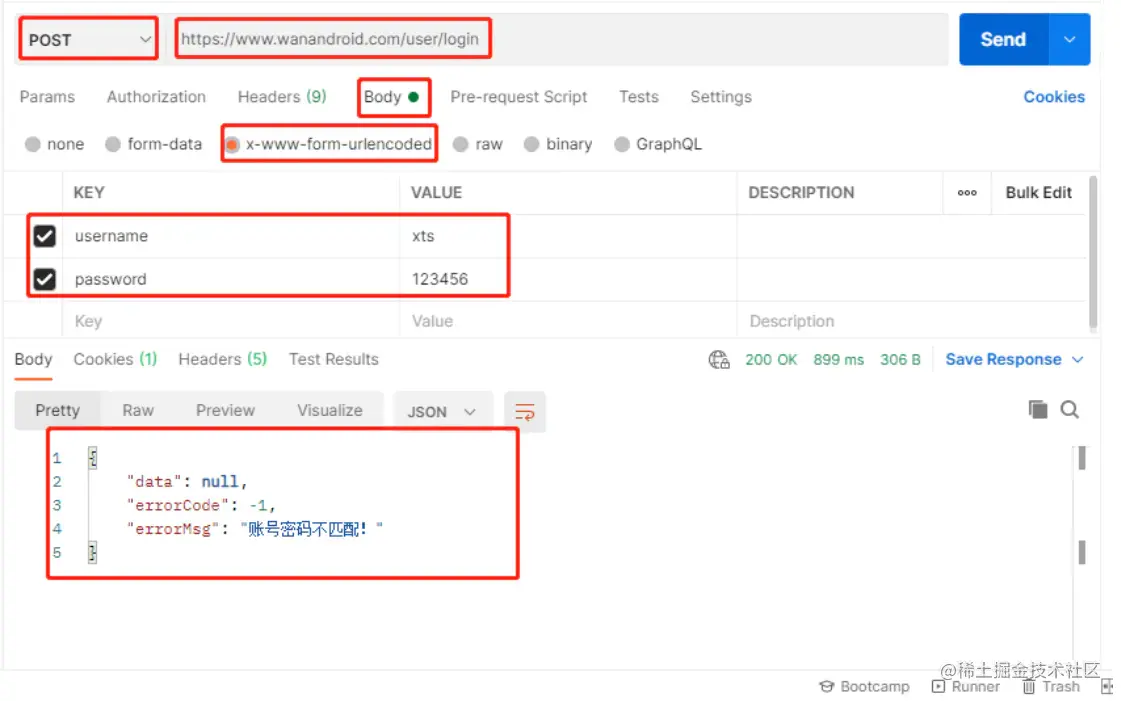Image resolution: width=1121 pixels, height=701 pixels.
Task: Select the Visualize view
Action: tap(330, 410)
